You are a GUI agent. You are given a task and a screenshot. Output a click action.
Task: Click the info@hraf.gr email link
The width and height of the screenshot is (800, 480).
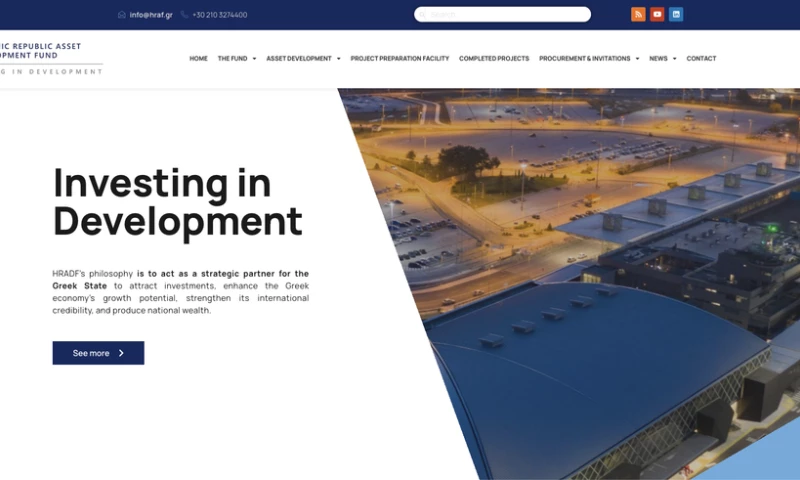pos(151,15)
